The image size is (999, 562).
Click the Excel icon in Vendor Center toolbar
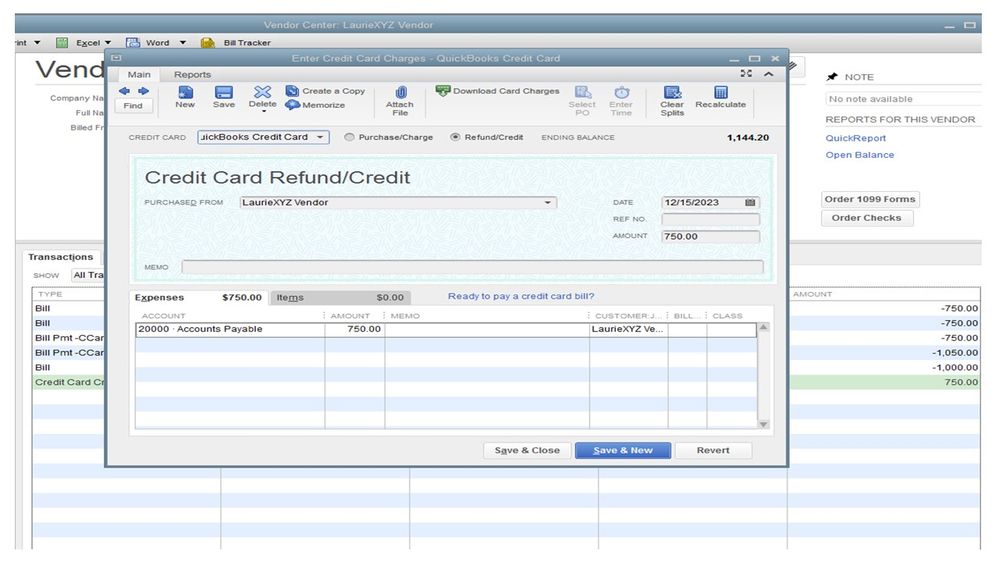click(x=62, y=43)
